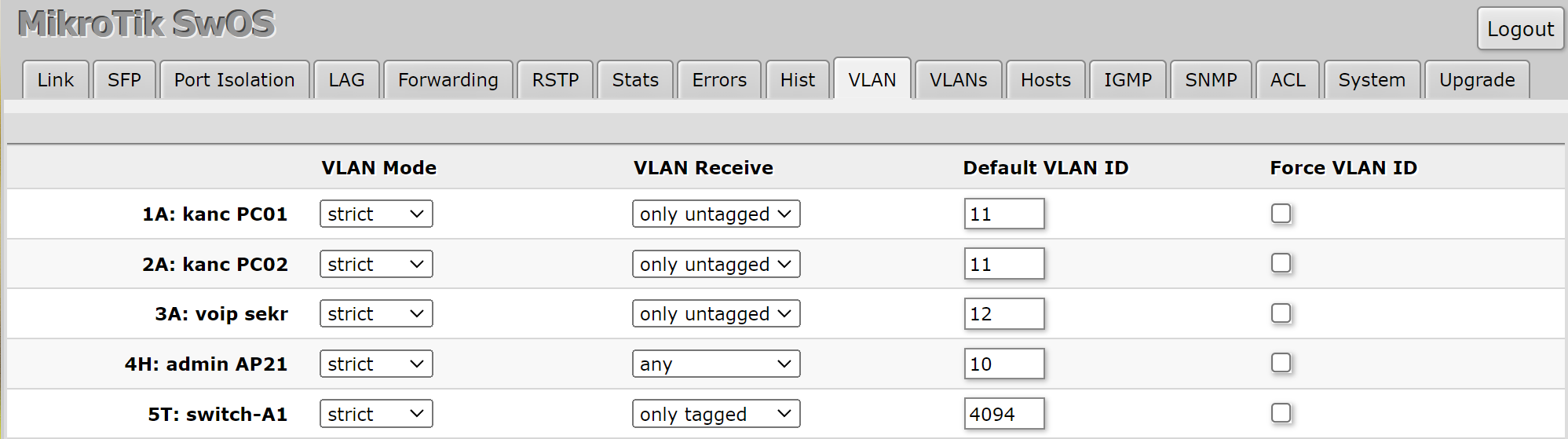Open VLAN Receive dropdown for 4H admin AP21

pos(716,364)
